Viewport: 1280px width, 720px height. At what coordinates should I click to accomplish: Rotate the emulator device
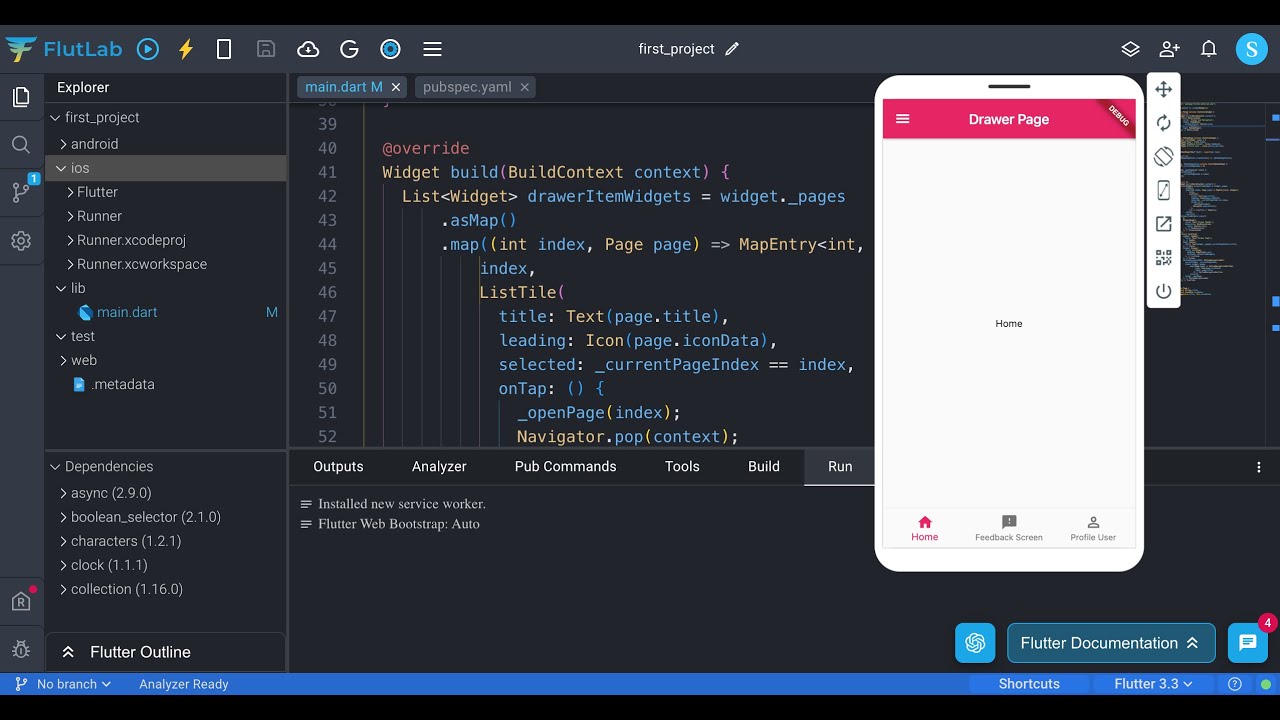coord(1163,157)
